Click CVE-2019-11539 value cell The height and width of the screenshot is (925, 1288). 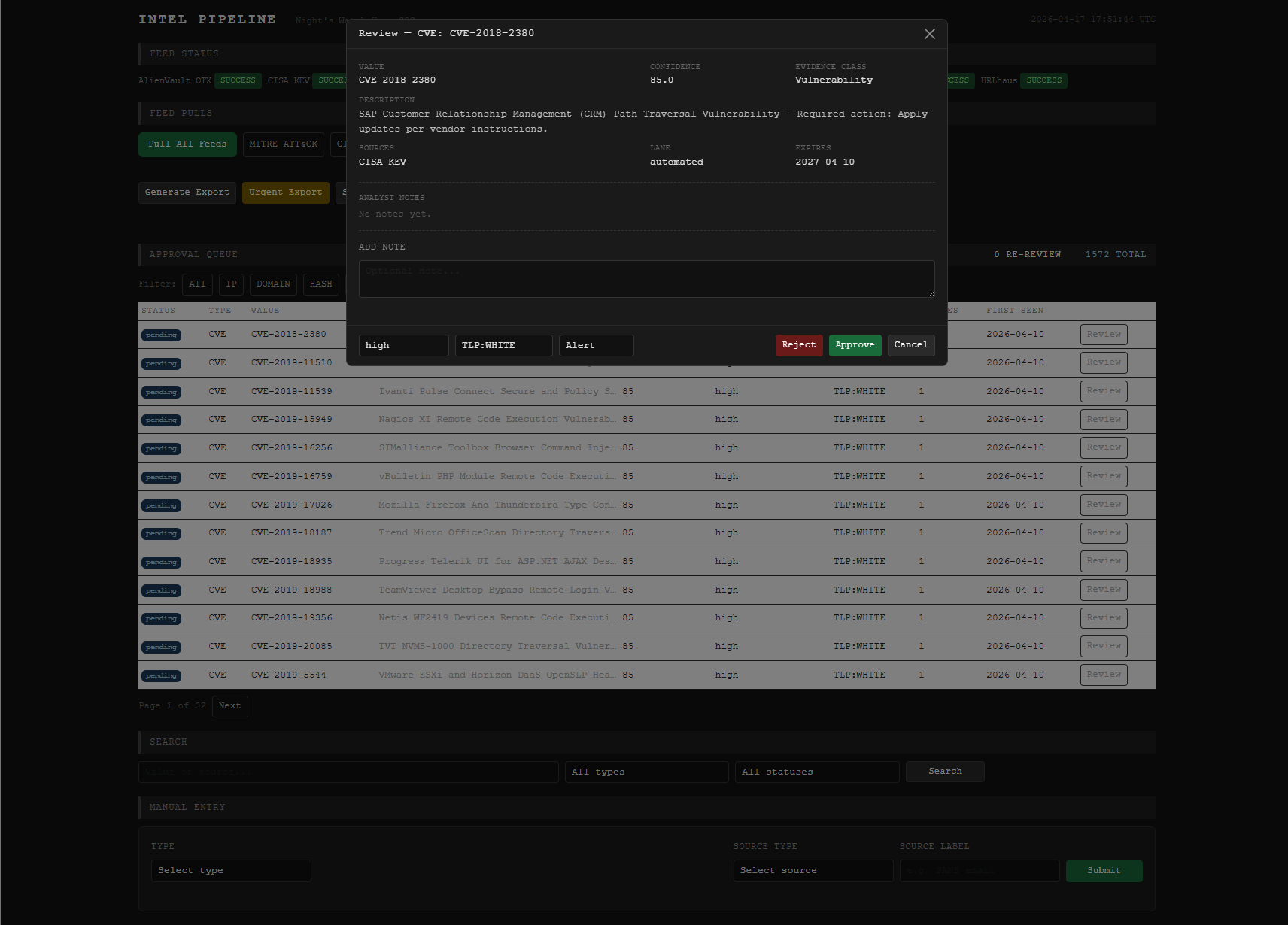tap(292, 392)
